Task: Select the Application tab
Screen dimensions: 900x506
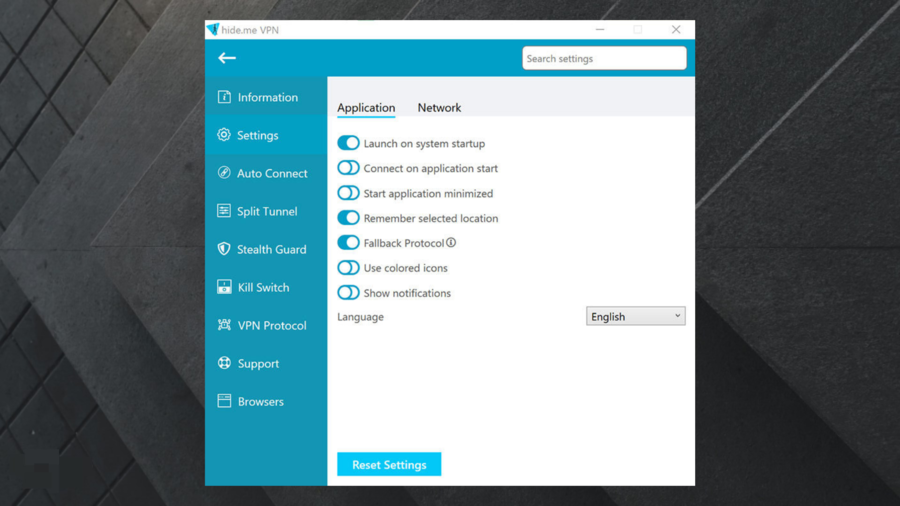Action: (x=366, y=108)
